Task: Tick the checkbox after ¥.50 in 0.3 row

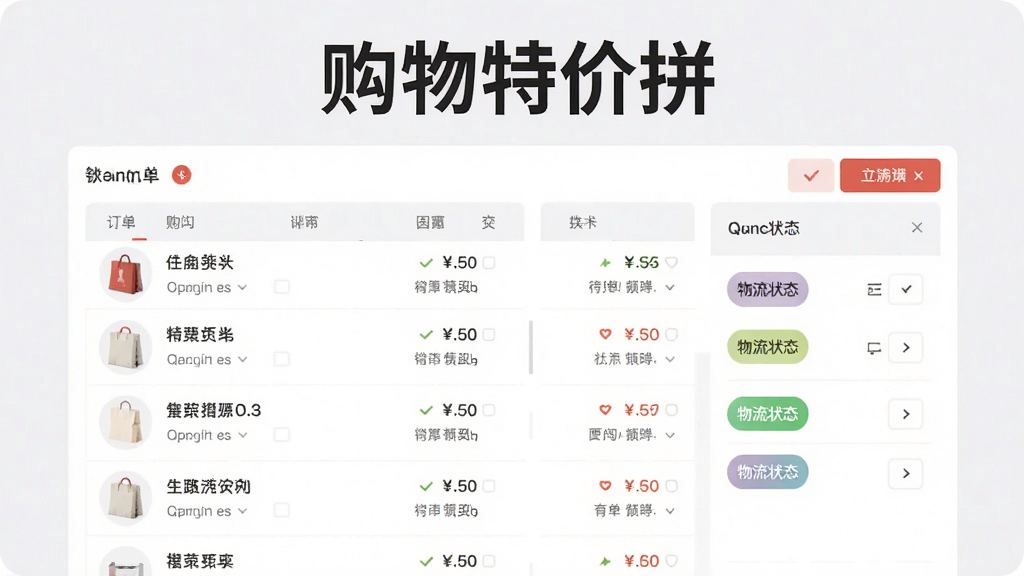Action: click(488, 410)
